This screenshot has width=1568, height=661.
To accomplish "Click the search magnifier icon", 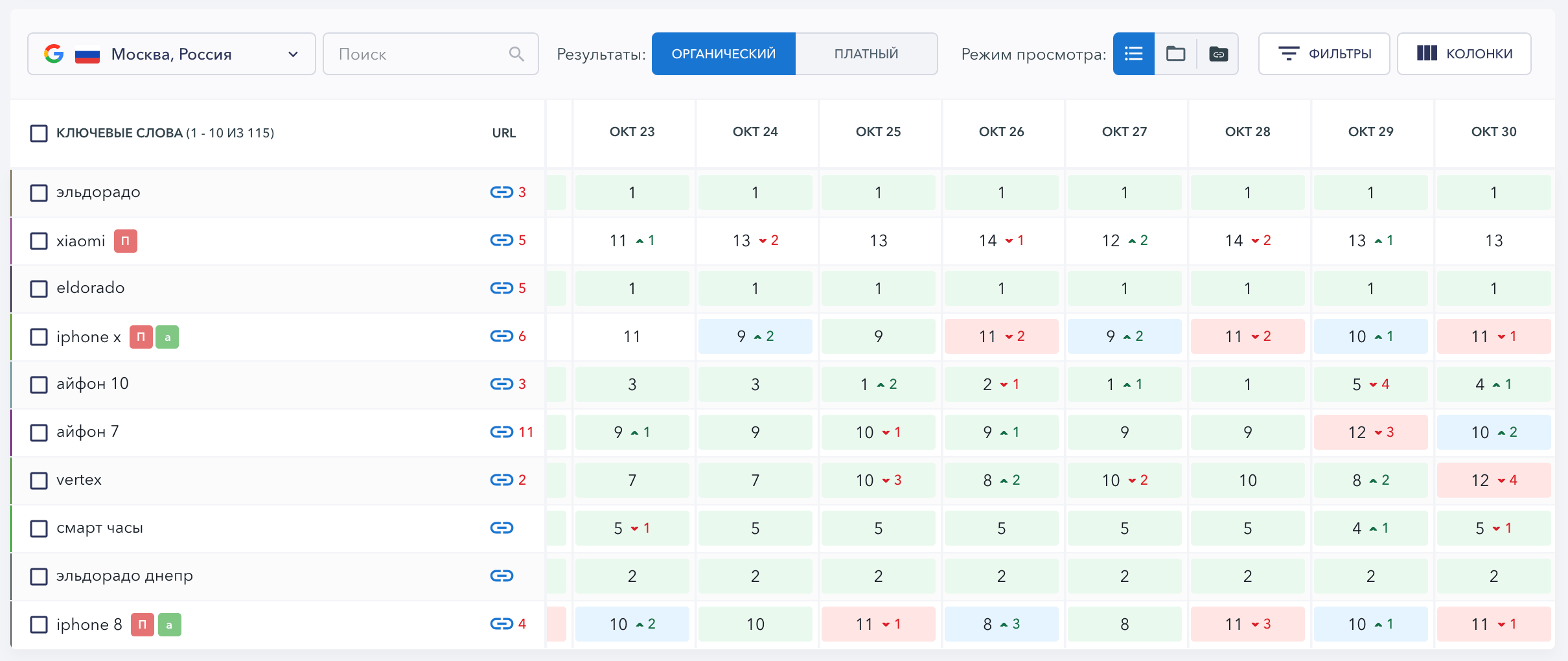I will click(516, 54).
